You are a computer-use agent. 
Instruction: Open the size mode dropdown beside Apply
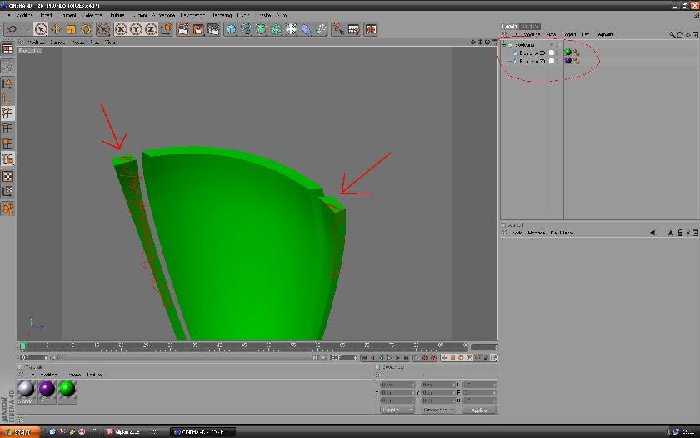pyautogui.click(x=438, y=410)
